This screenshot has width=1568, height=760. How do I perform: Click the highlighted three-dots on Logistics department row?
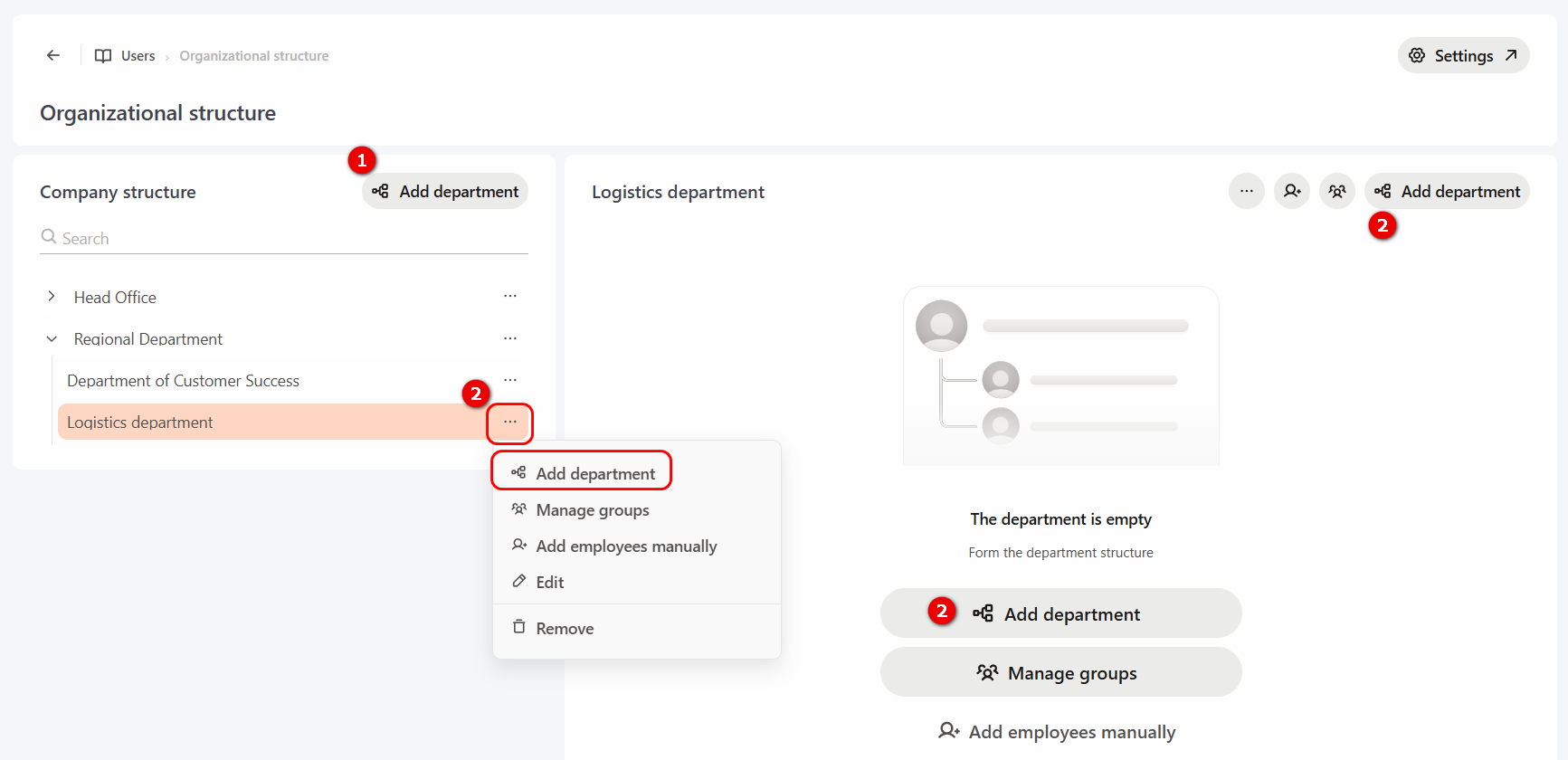[x=510, y=423]
